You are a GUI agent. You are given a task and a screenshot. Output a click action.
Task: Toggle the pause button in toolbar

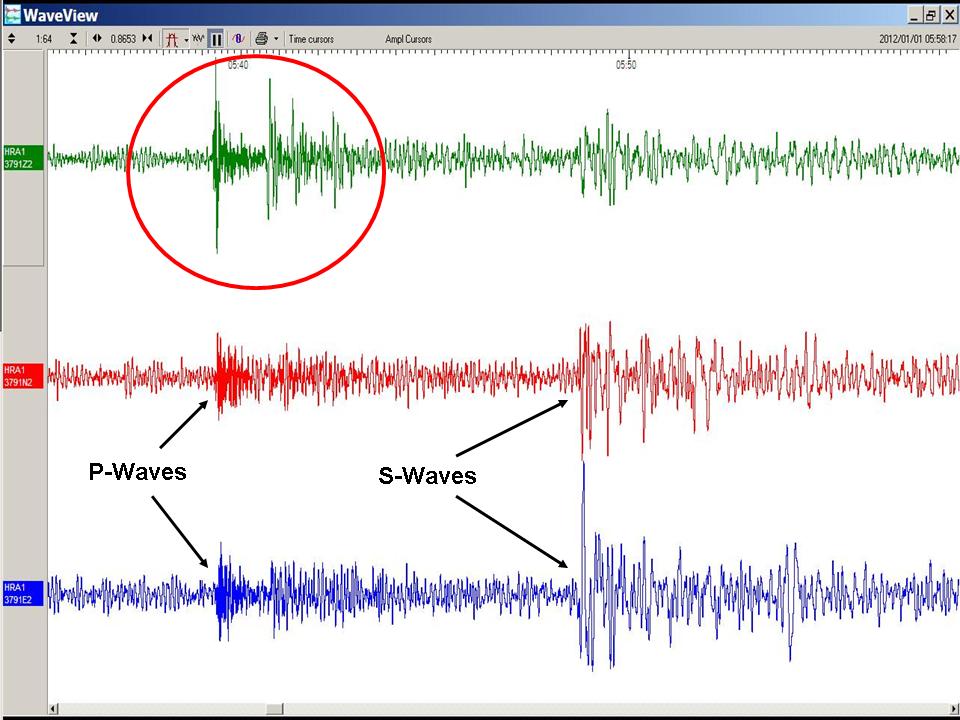click(216, 39)
